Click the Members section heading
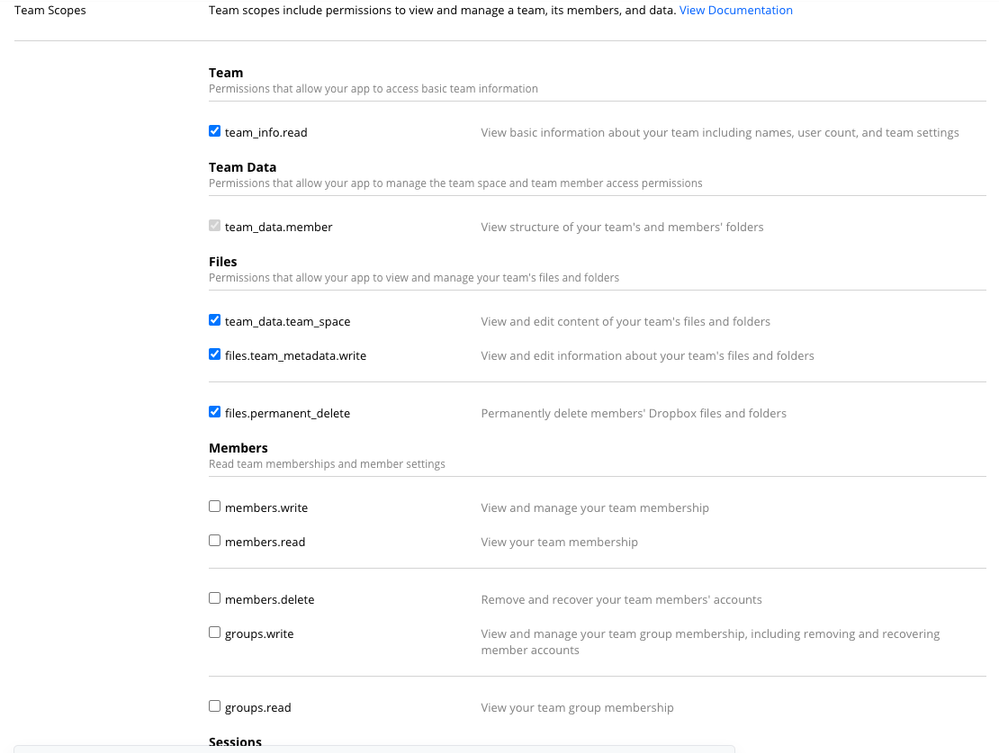 (238, 448)
